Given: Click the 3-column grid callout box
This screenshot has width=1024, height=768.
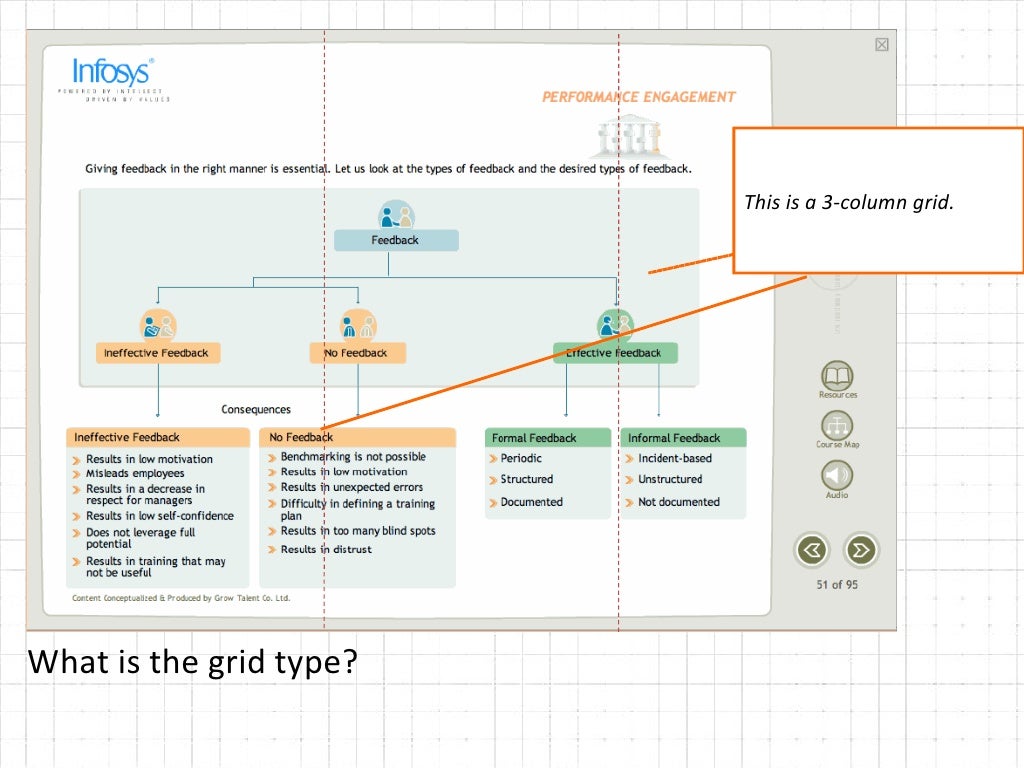Looking at the screenshot, I should [878, 200].
